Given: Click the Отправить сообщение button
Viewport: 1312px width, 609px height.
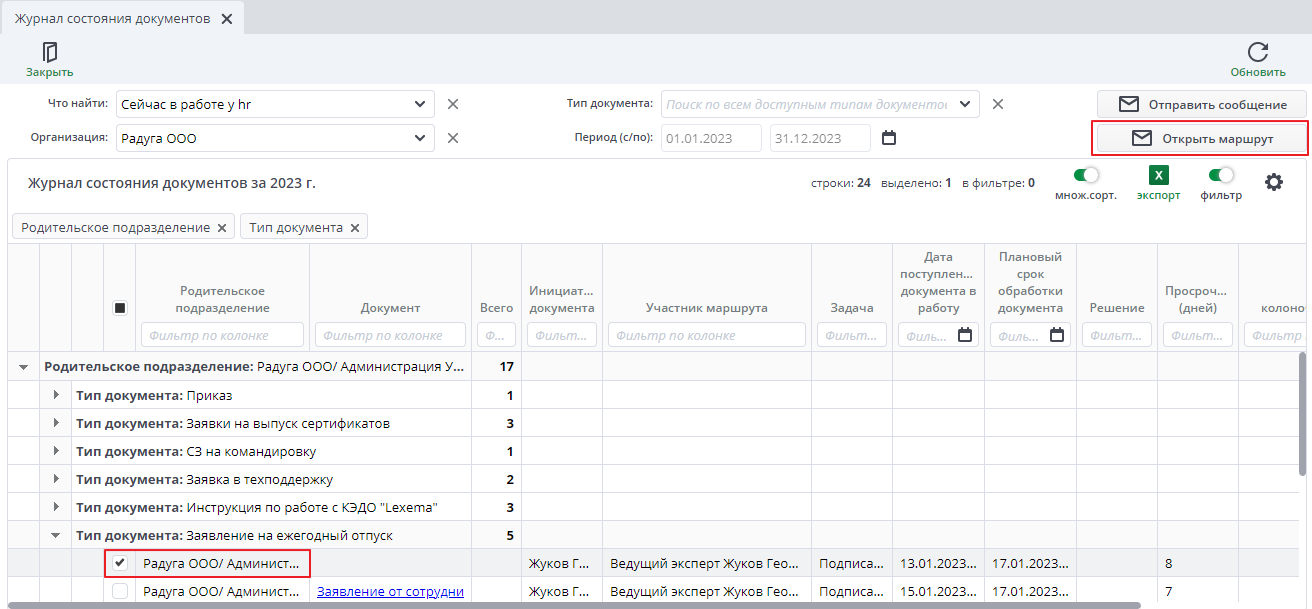Looking at the screenshot, I should (x=1202, y=104).
